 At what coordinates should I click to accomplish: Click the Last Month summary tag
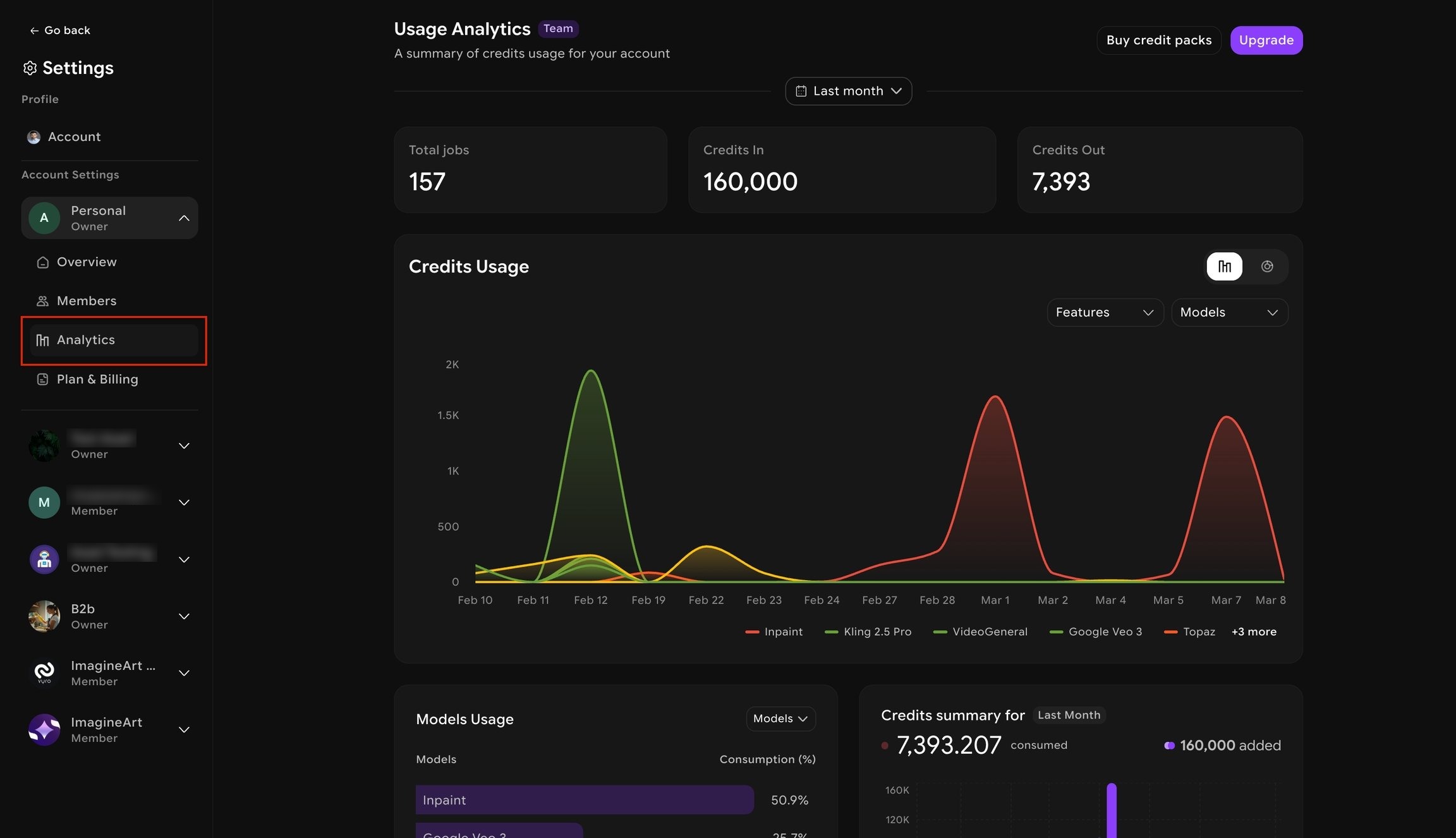[1069, 715]
